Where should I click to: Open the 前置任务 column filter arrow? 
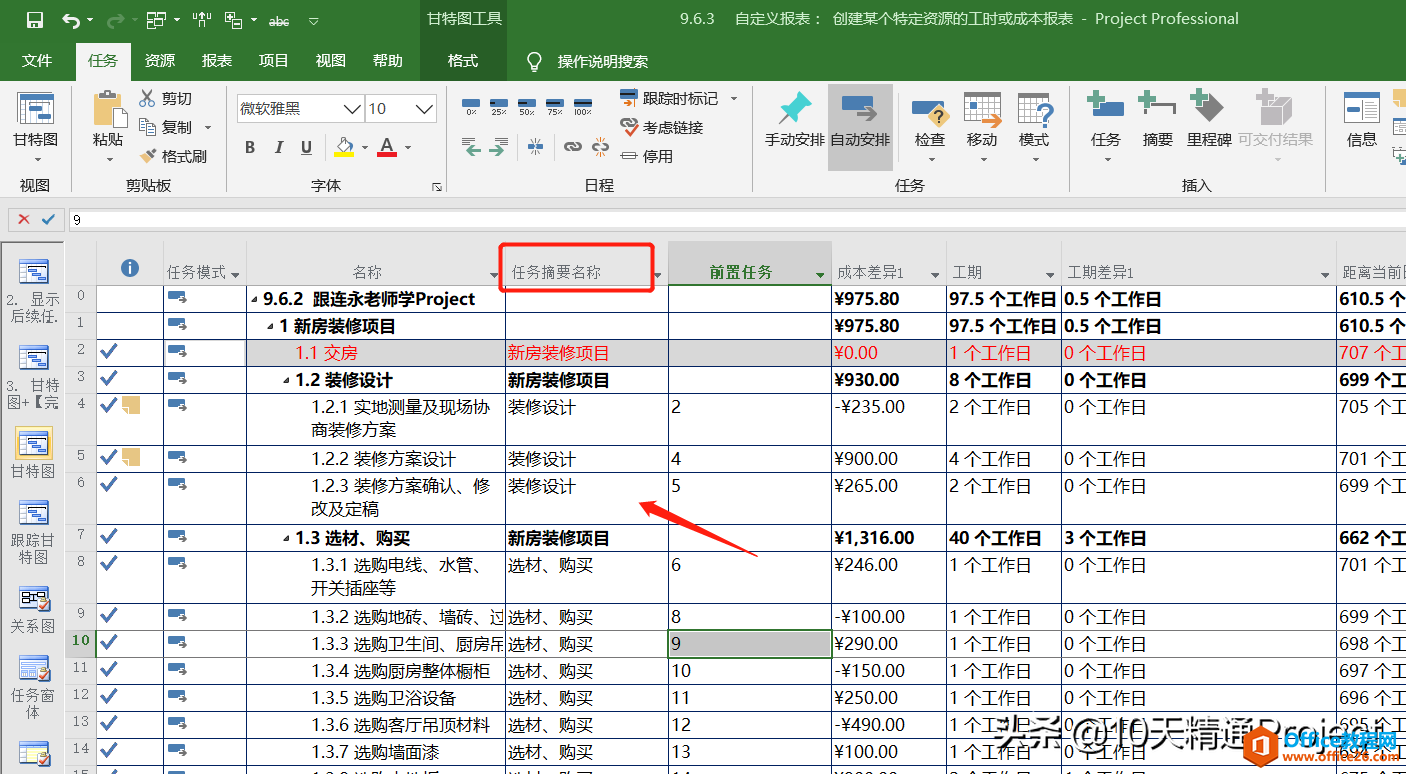(820, 274)
